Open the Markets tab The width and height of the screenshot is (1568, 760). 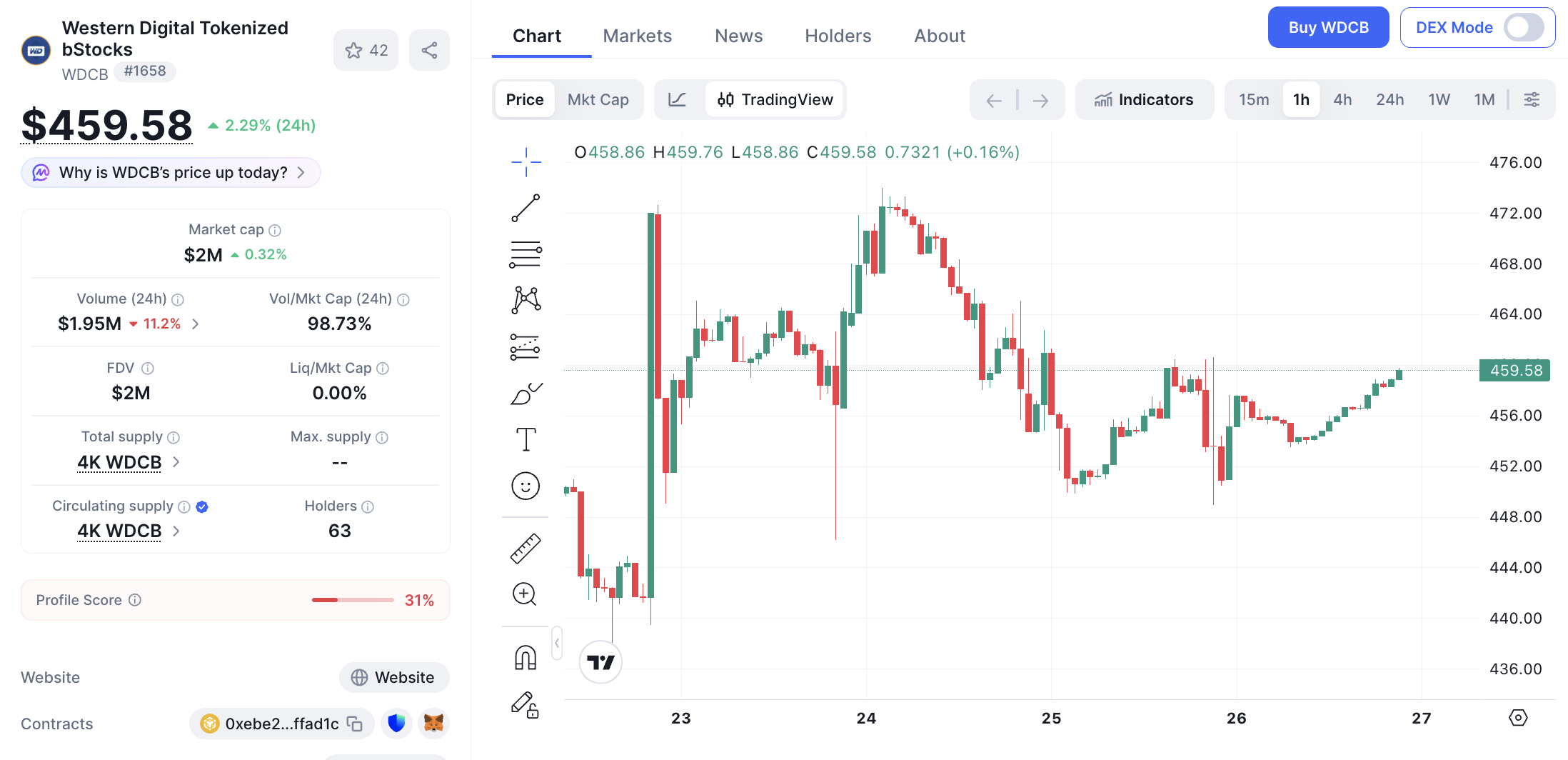637,36
